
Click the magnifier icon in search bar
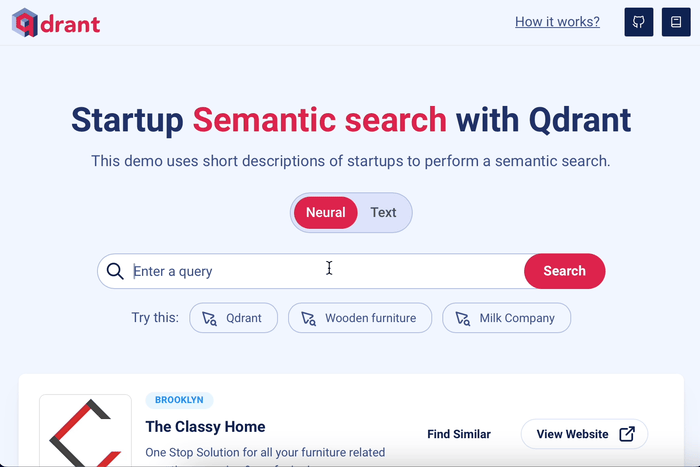pyautogui.click(x=115, y=271)
